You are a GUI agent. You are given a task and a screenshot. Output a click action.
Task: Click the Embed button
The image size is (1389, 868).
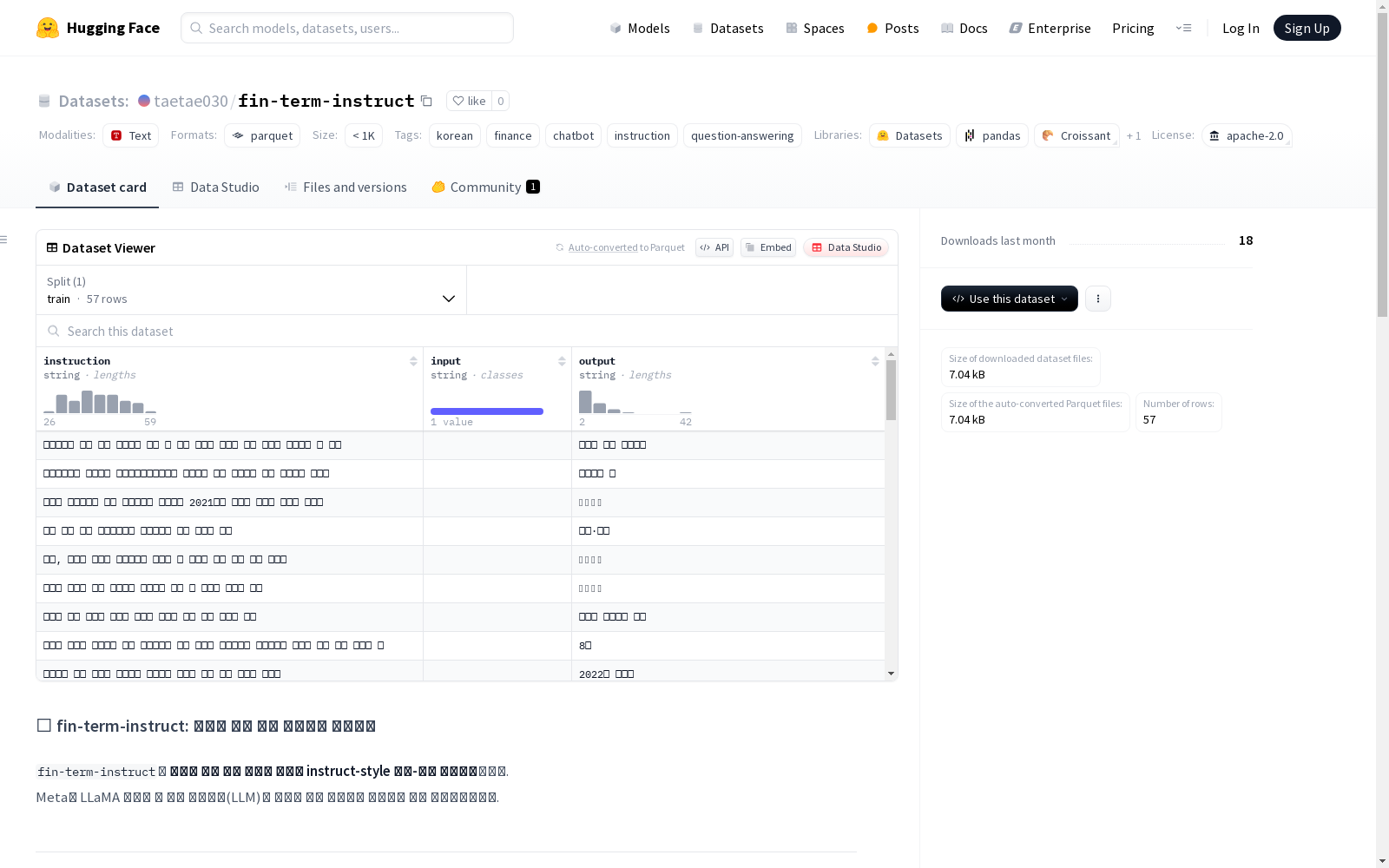point(768,247)
